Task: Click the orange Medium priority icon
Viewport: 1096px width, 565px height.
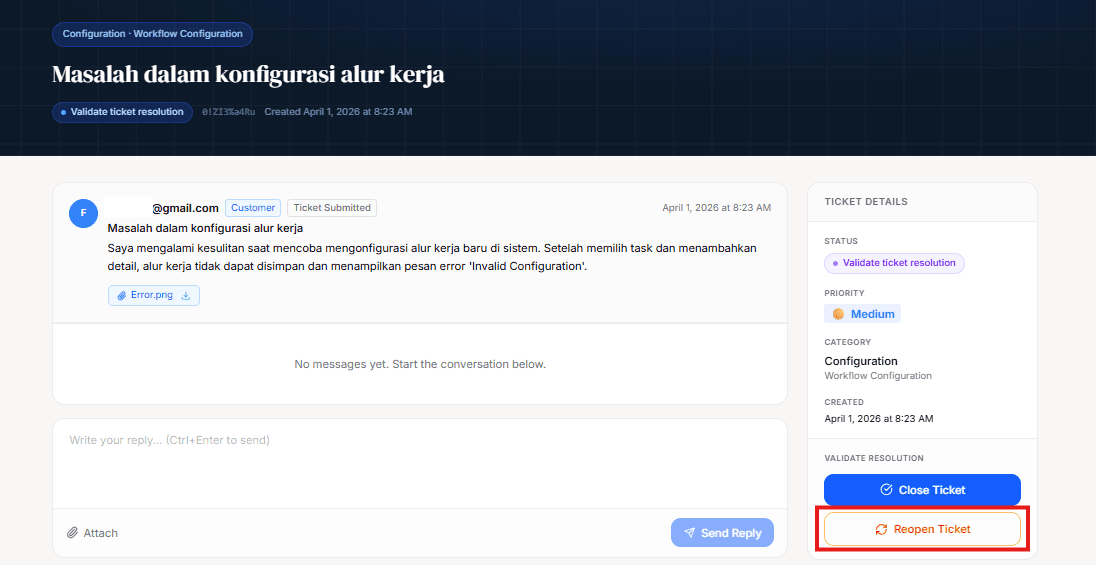Action: 838,314
